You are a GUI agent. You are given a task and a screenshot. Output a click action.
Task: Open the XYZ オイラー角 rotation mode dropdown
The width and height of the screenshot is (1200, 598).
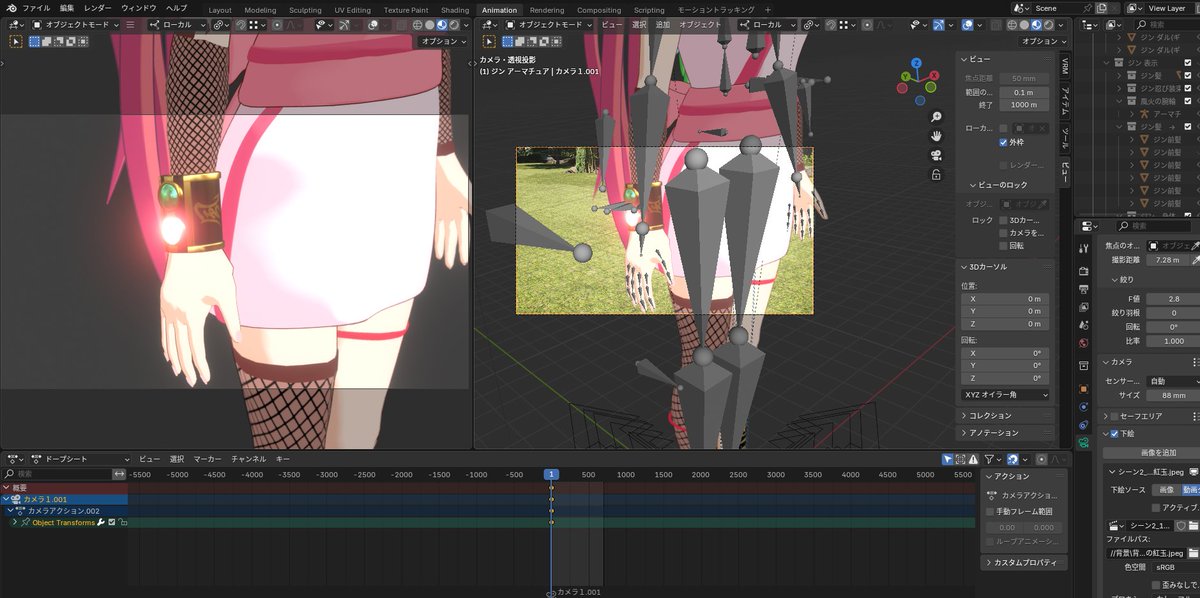pos(1006,395)
